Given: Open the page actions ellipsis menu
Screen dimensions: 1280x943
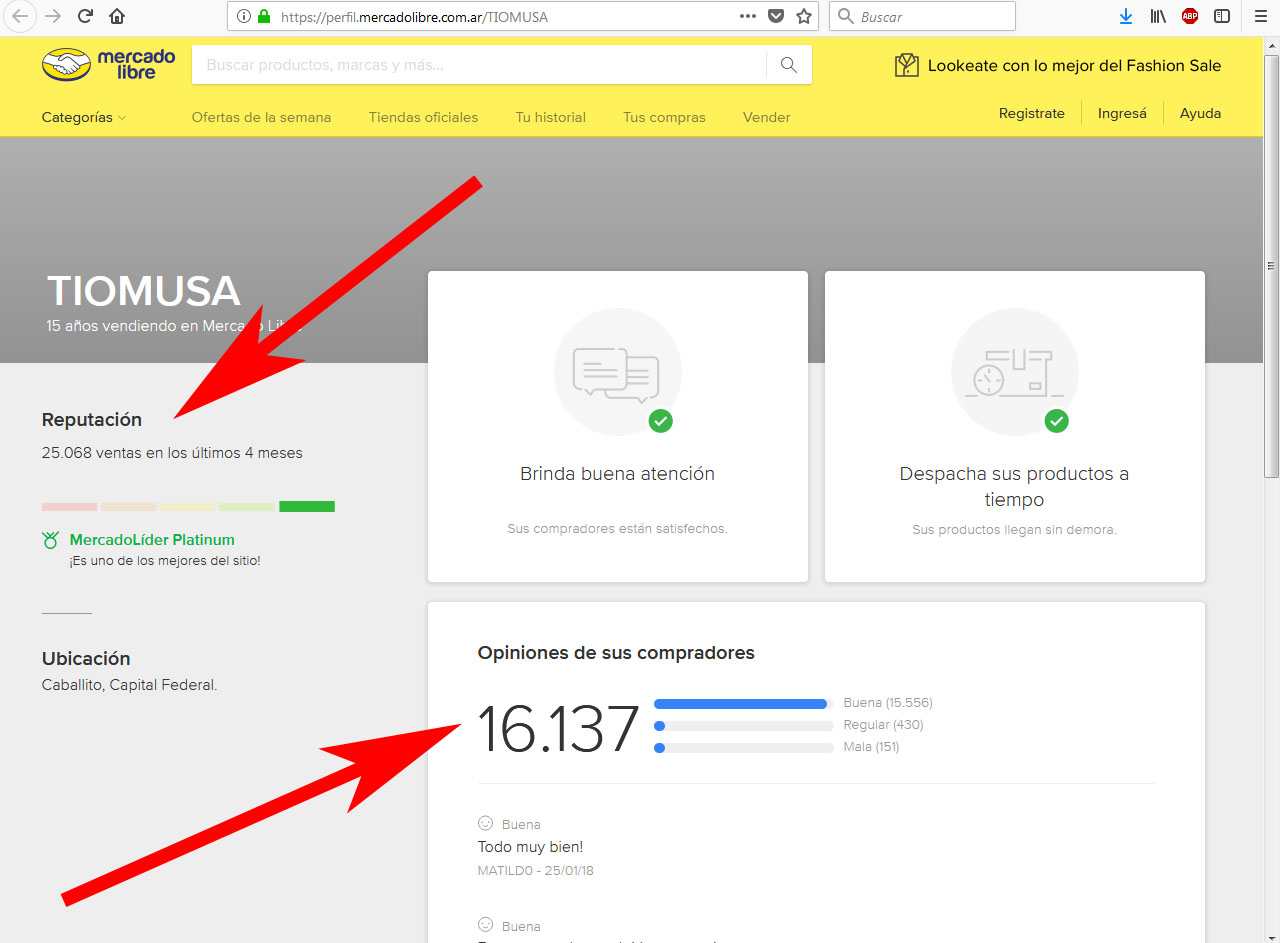Looking at the screenshot, I should (x=749, y=16).
